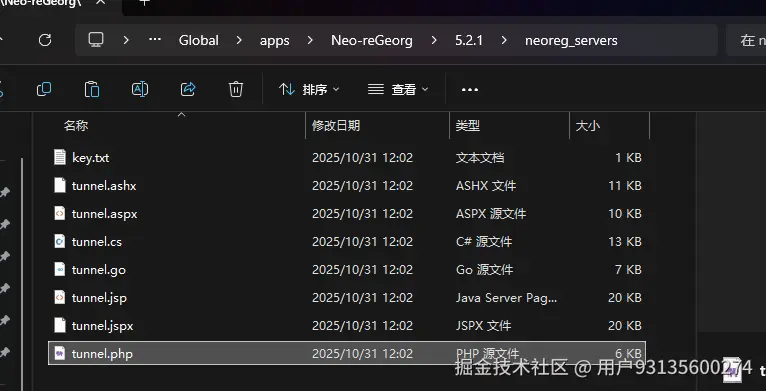Click the Copy toolbar icon

click(44, 89)
